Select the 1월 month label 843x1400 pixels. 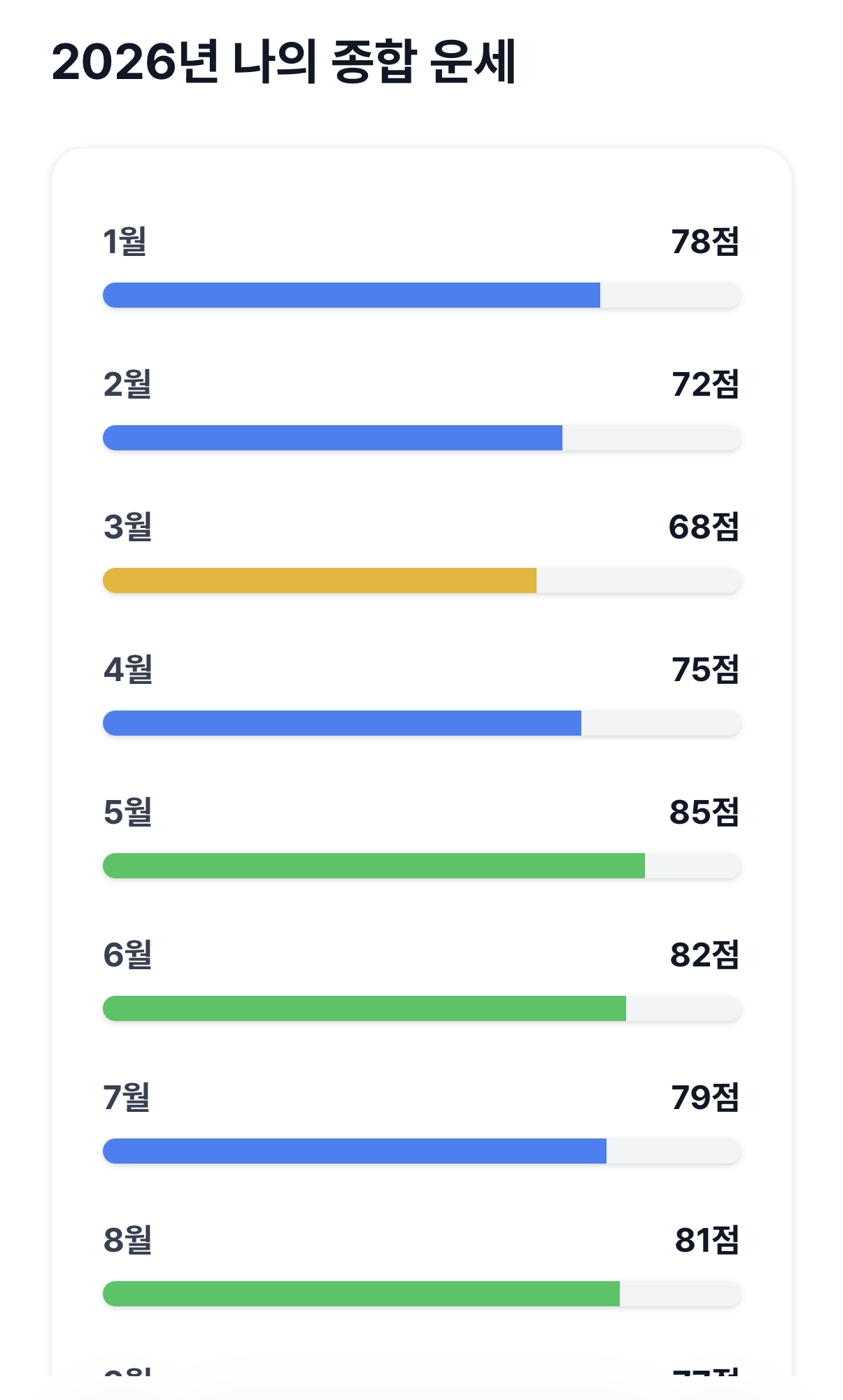tap(126, 241)
